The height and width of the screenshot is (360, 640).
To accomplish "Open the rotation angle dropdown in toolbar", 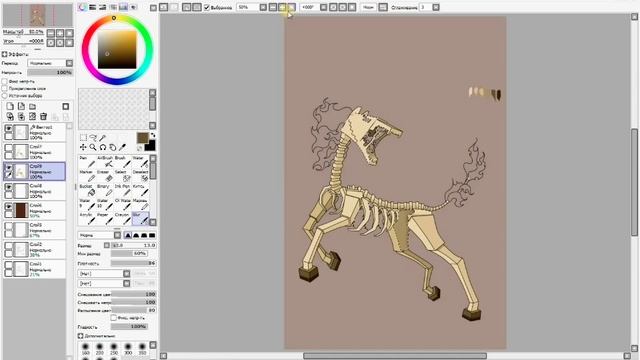I will click(323, 7).
